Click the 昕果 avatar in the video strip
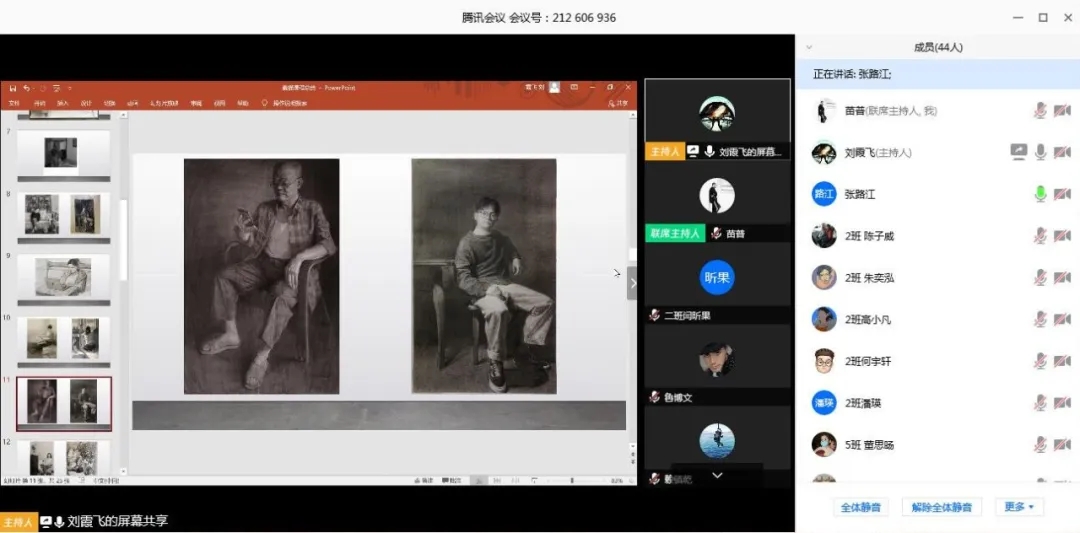The image size is (1080, 533). 717,278
